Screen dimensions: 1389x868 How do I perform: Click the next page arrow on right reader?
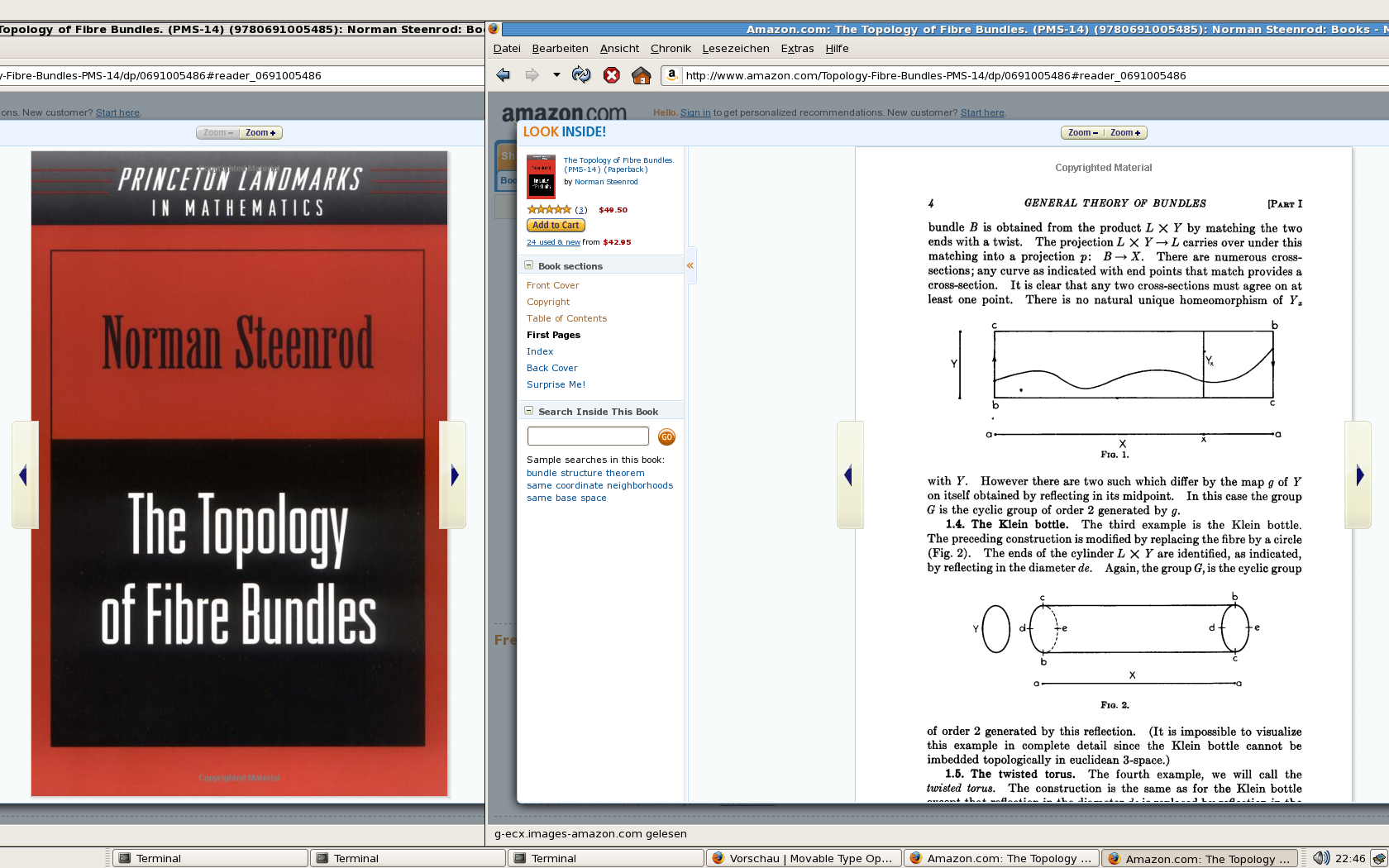tap(1359, 475)
